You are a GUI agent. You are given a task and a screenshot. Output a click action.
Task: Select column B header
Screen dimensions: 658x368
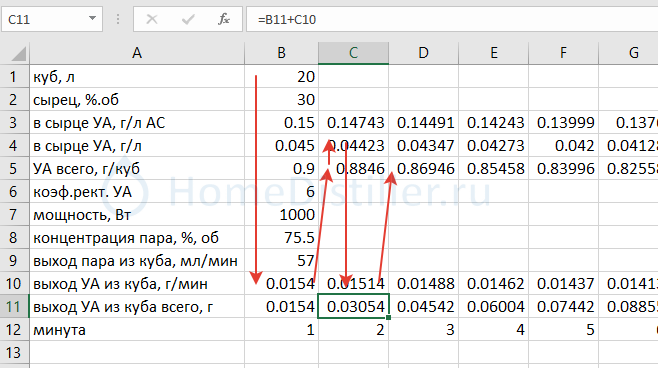[x=282, y=53]
